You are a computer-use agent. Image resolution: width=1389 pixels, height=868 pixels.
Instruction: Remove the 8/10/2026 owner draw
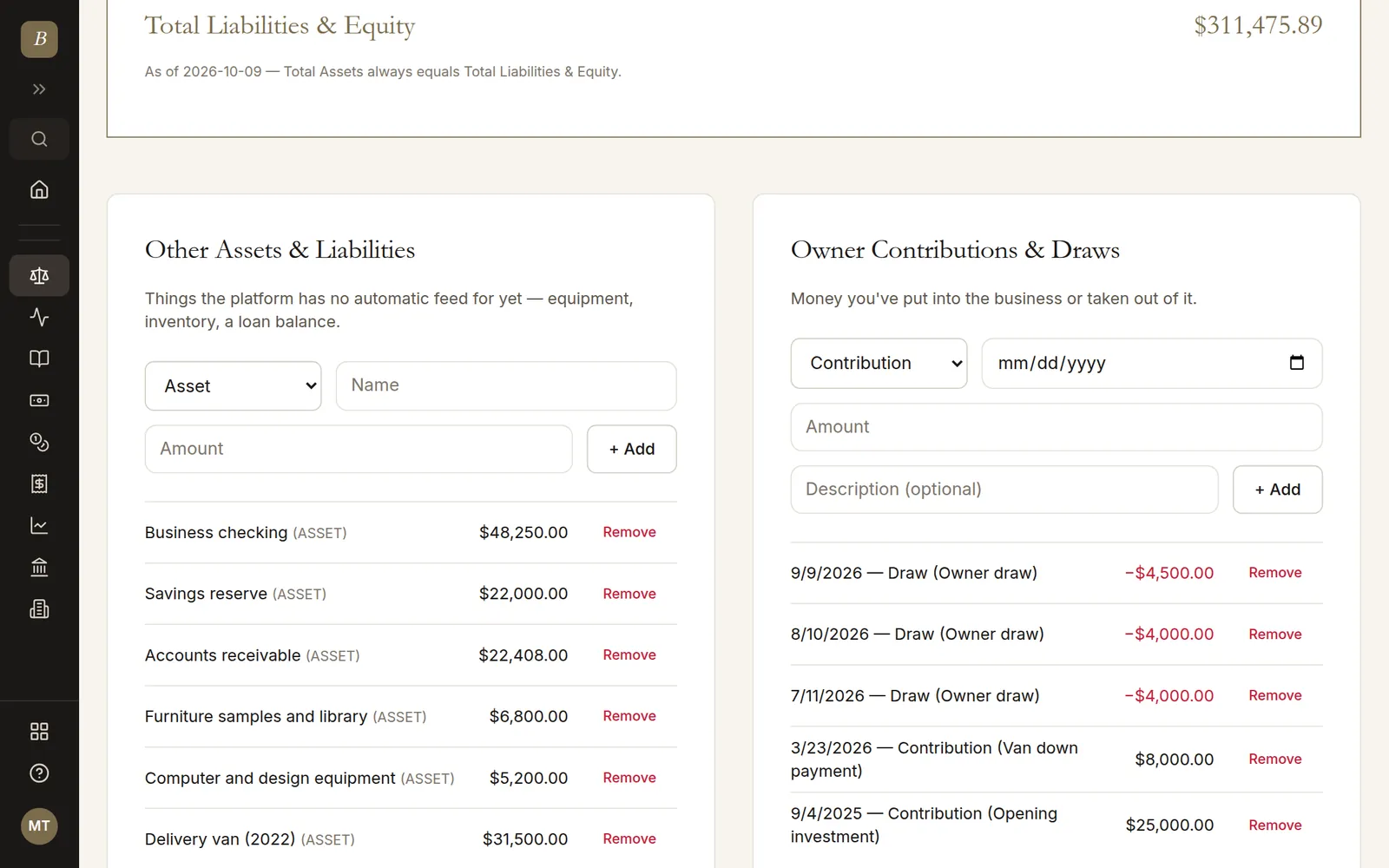coord(1275,635)
